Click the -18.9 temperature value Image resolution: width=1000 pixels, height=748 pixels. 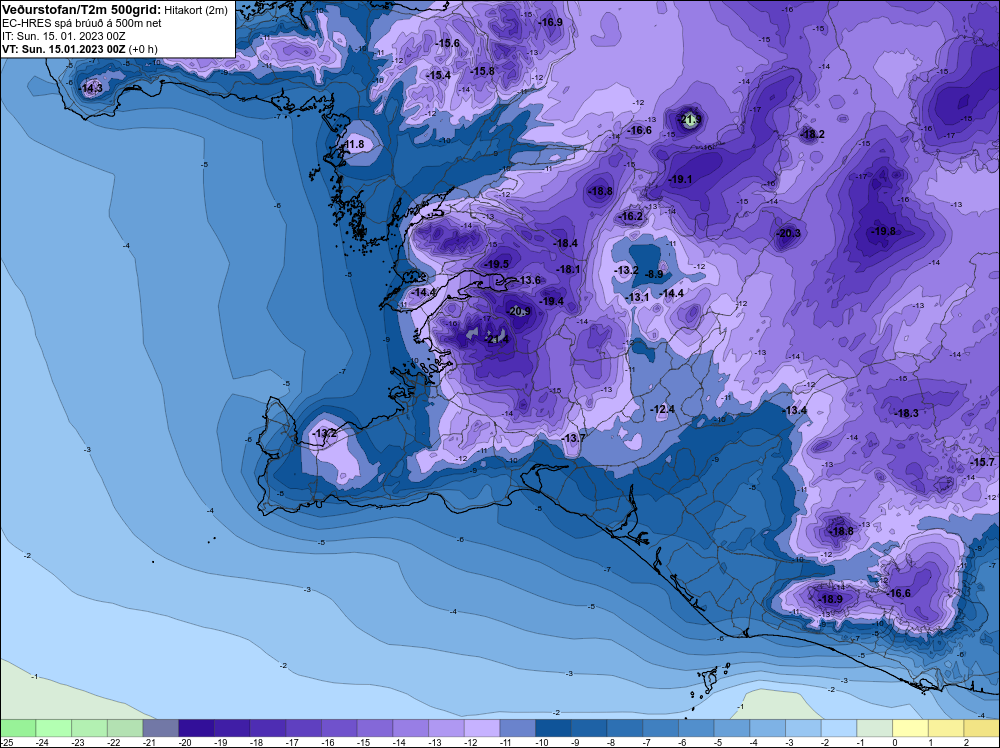830,599
